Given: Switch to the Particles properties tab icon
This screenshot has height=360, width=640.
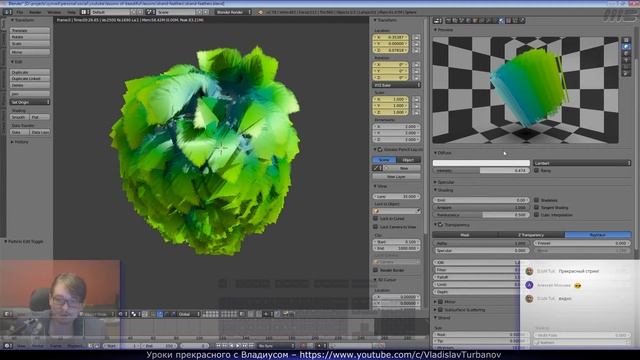Looking at the screenshot, I should pos(515,20).
